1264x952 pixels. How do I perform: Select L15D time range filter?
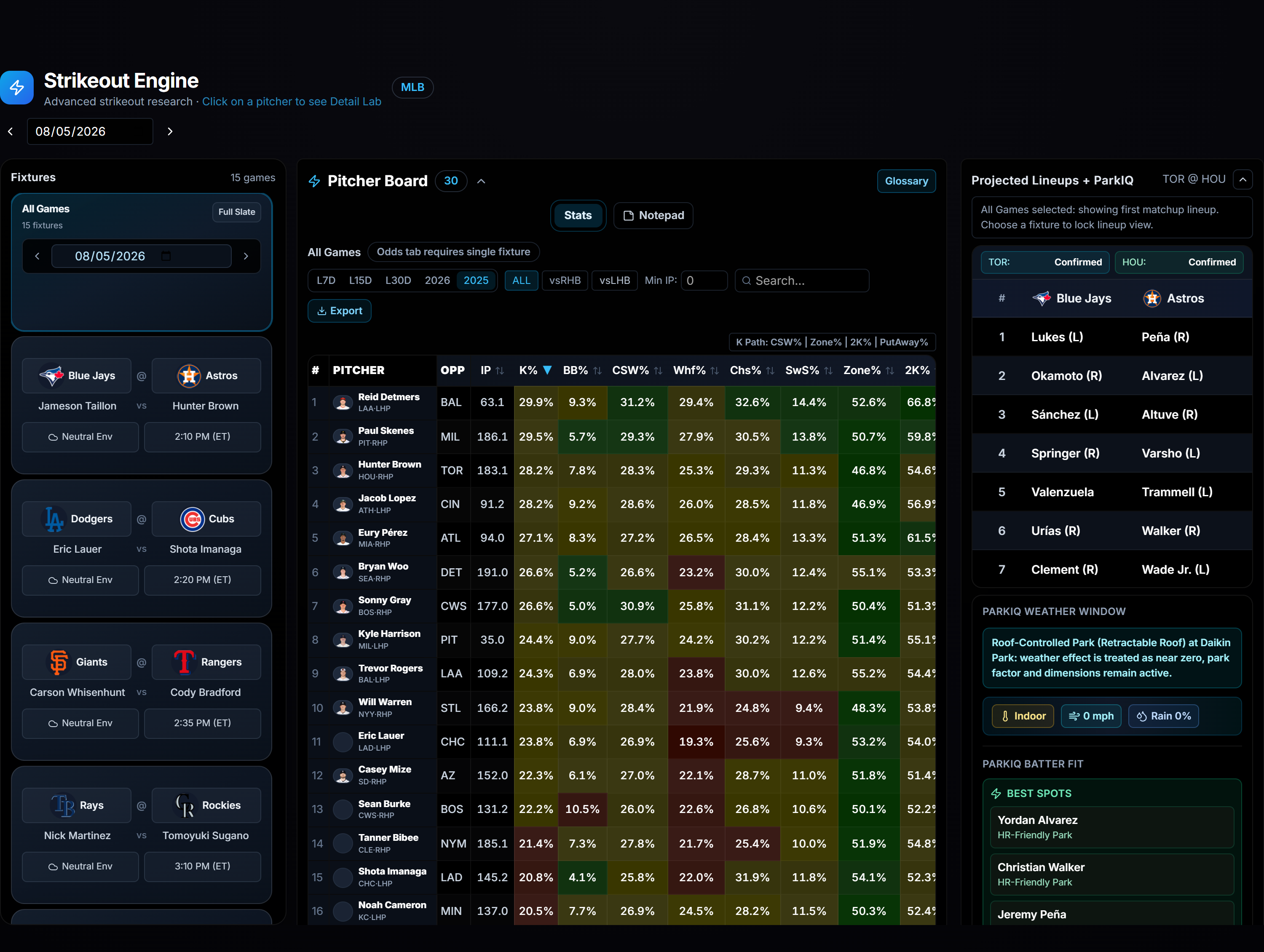tap(360, 281)
